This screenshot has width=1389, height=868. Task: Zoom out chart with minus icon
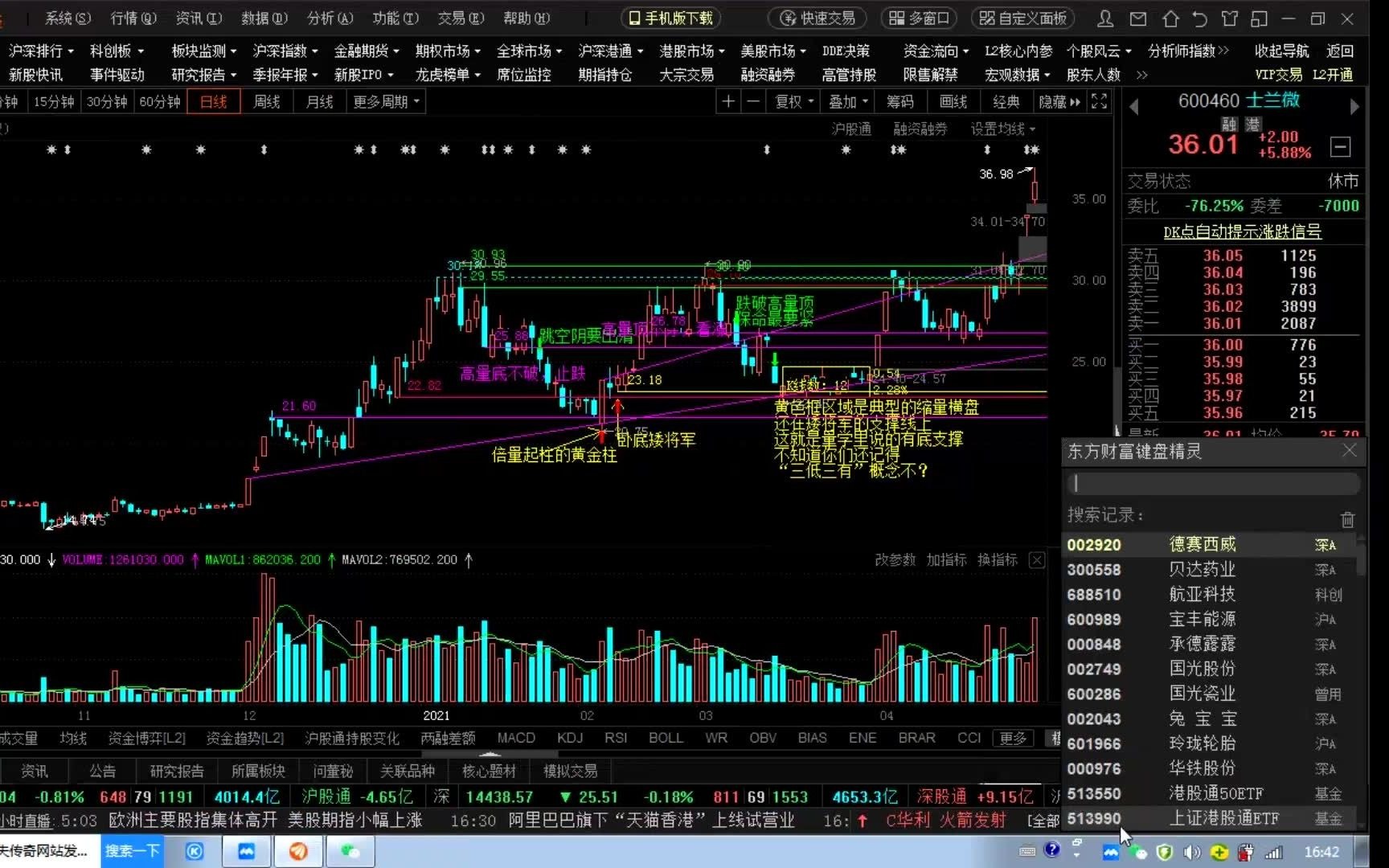(x=753, y=101)
